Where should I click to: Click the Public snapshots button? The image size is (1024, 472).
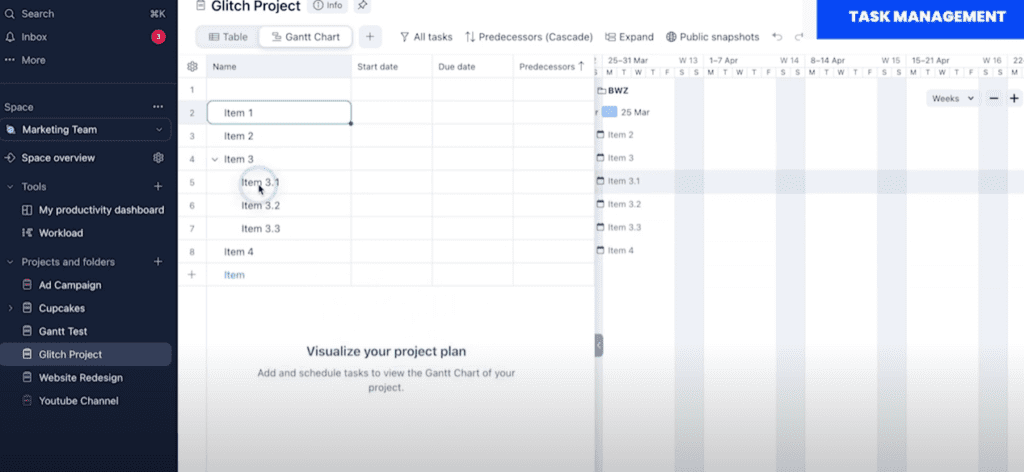pos(712,37)
